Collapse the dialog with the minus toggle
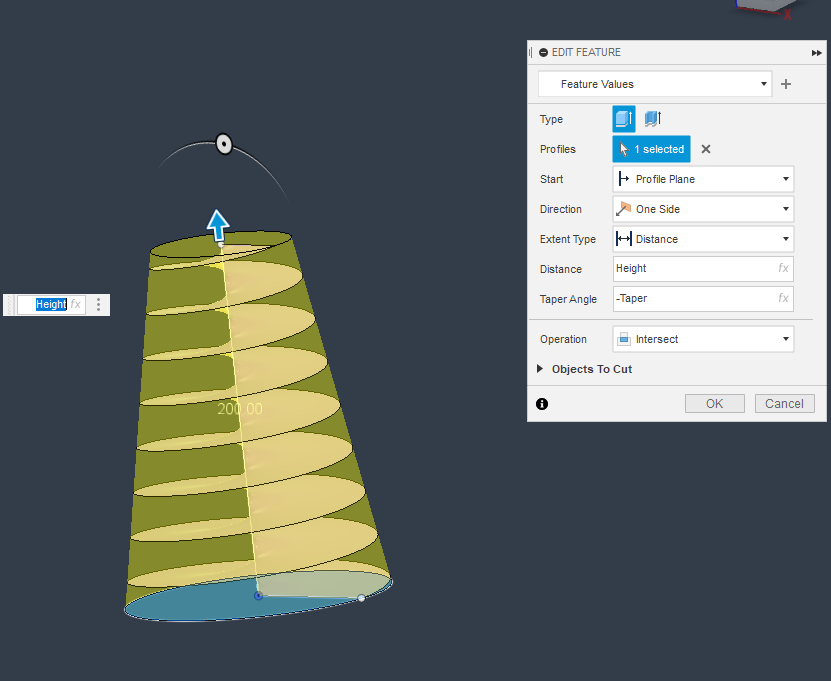Screen dimensions: 831x681 coord(543,52)
